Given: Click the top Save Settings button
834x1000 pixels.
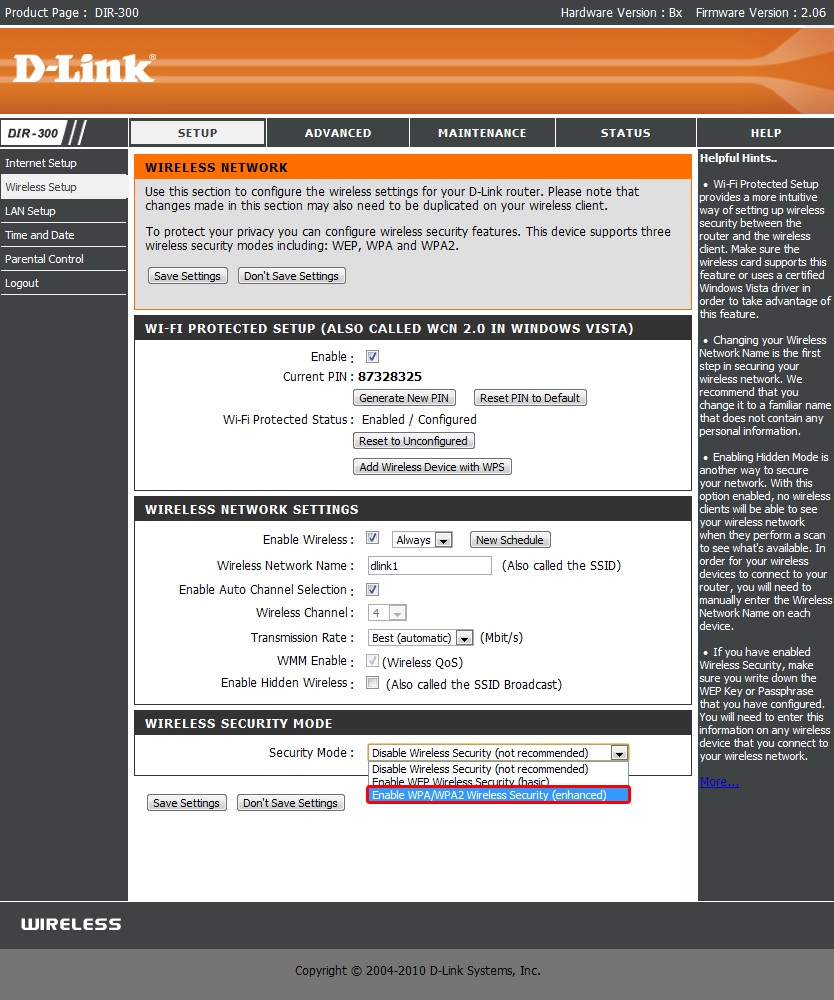Looking at the screenshot, I should click(x=187, y=276).
